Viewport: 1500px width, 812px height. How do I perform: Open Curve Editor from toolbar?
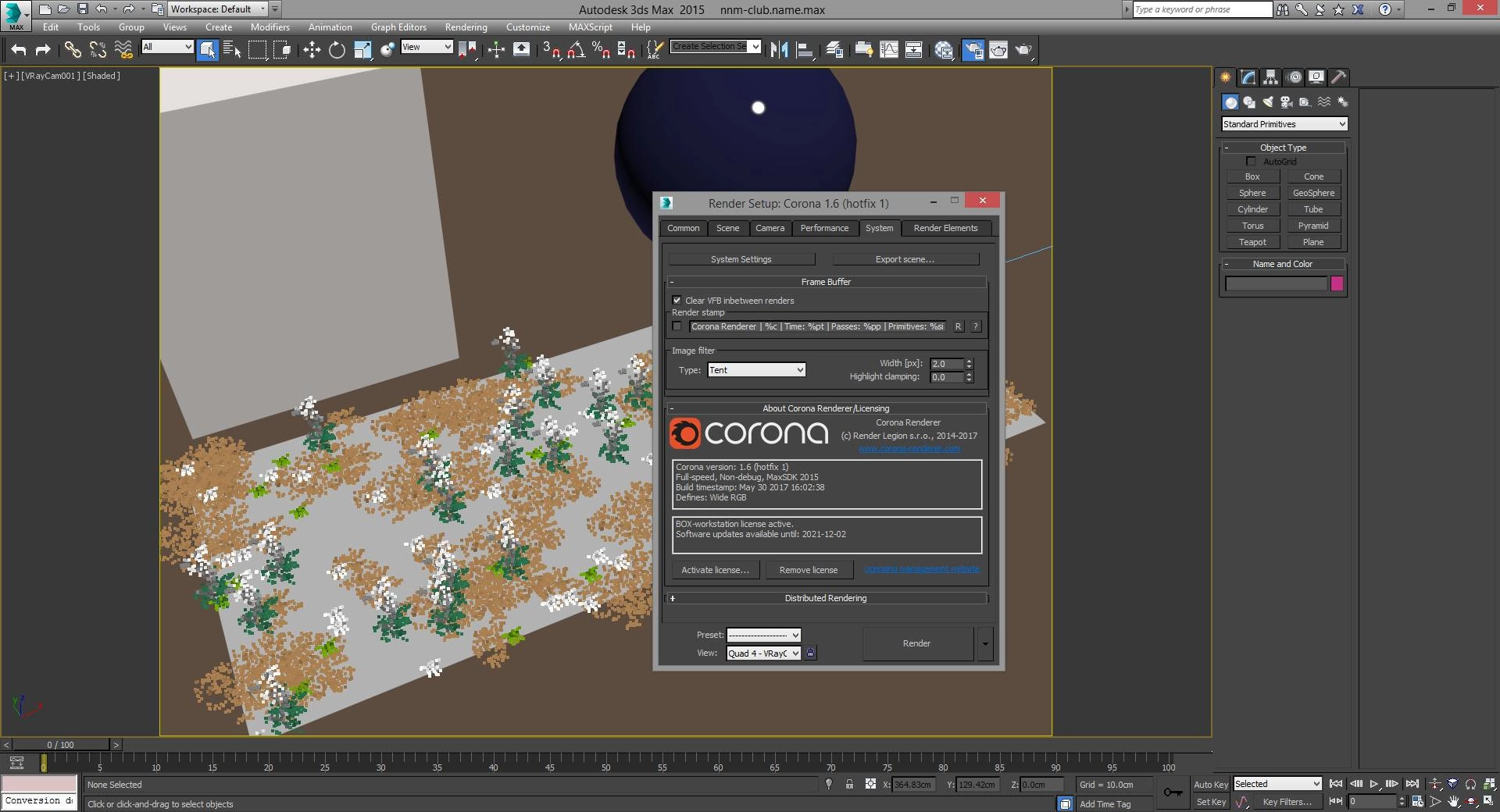[x=889, y=50]
